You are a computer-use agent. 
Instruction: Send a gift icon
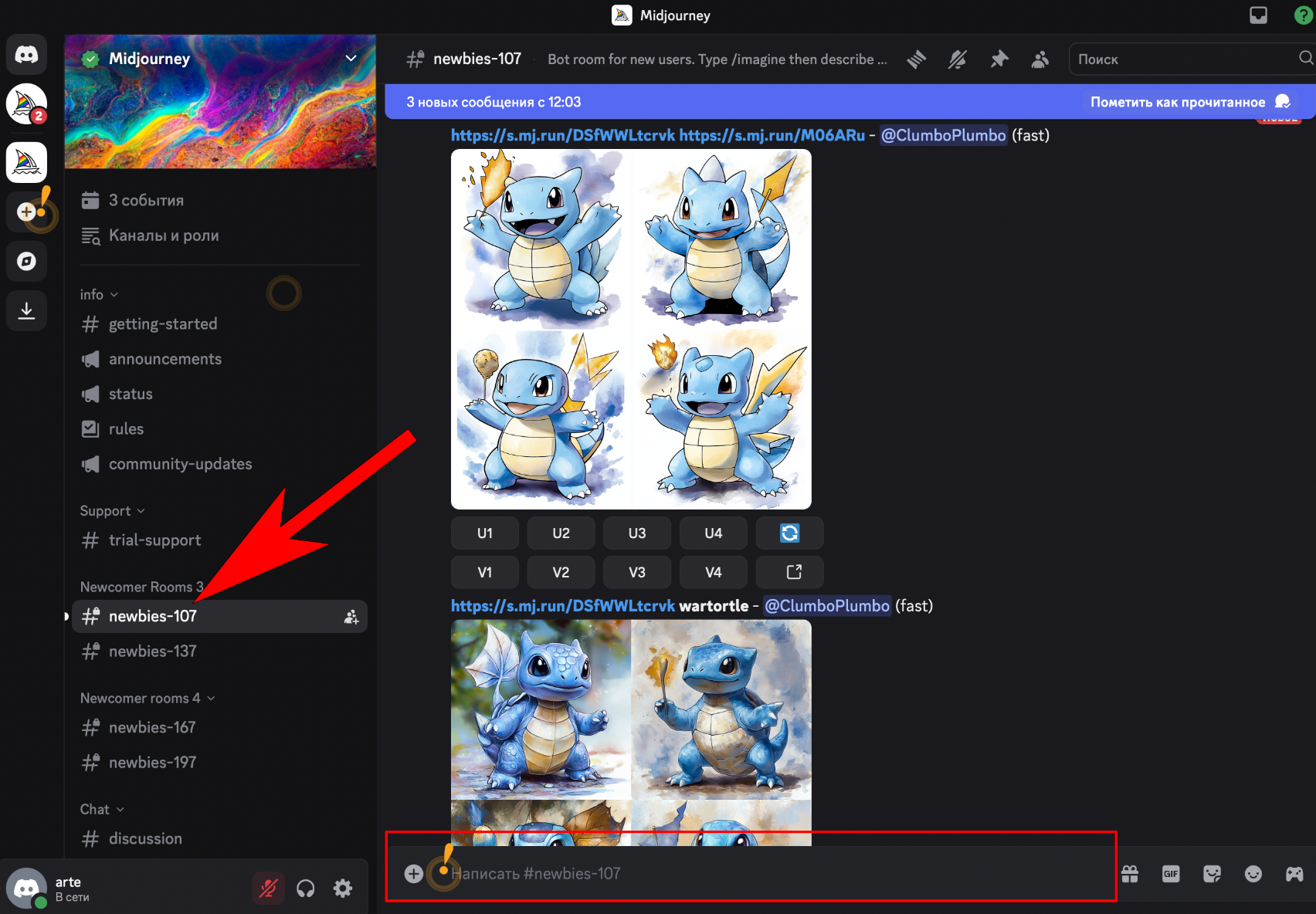point(1130,874)
